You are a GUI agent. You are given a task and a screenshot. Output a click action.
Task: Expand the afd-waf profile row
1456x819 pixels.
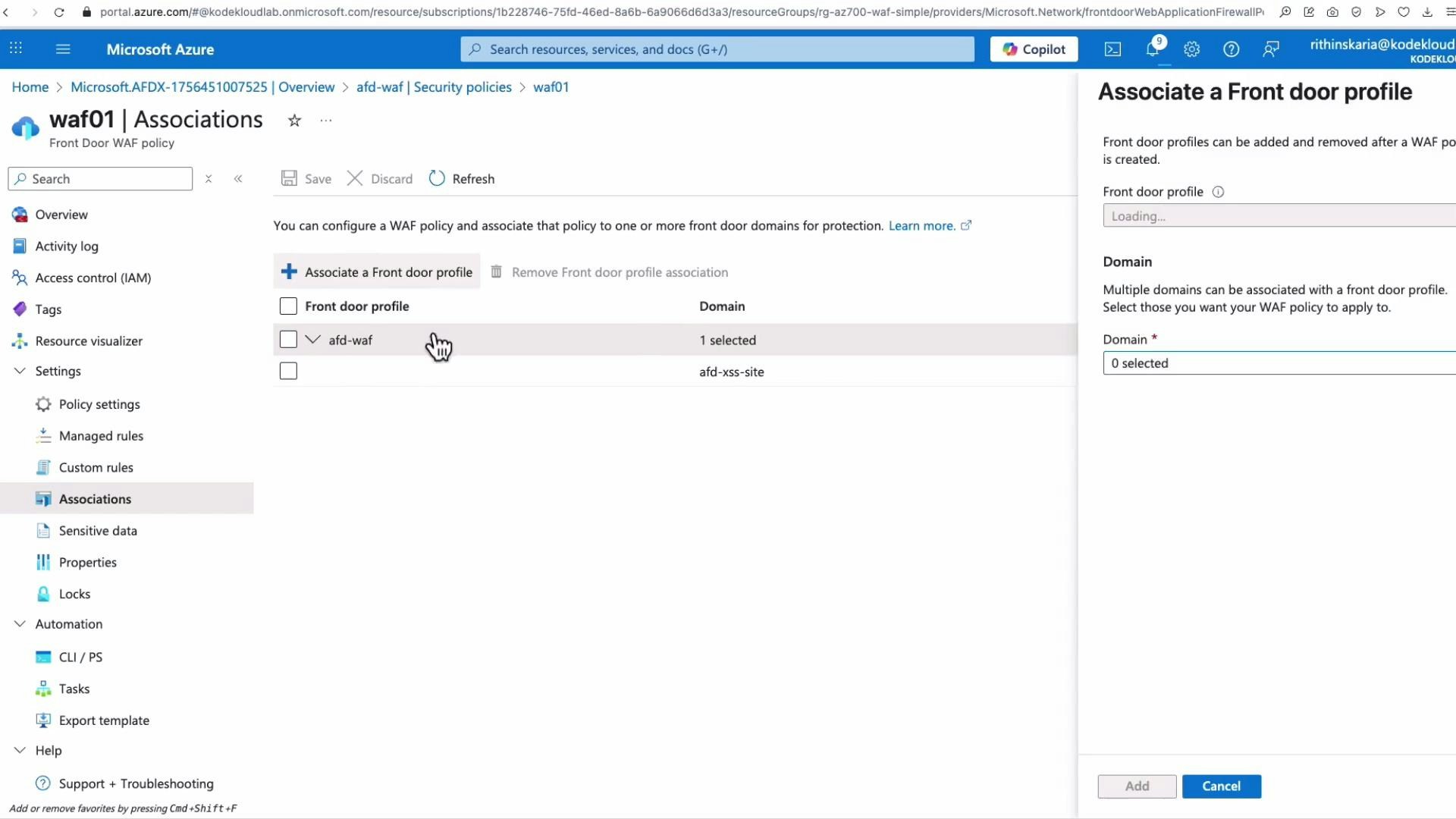314,339
